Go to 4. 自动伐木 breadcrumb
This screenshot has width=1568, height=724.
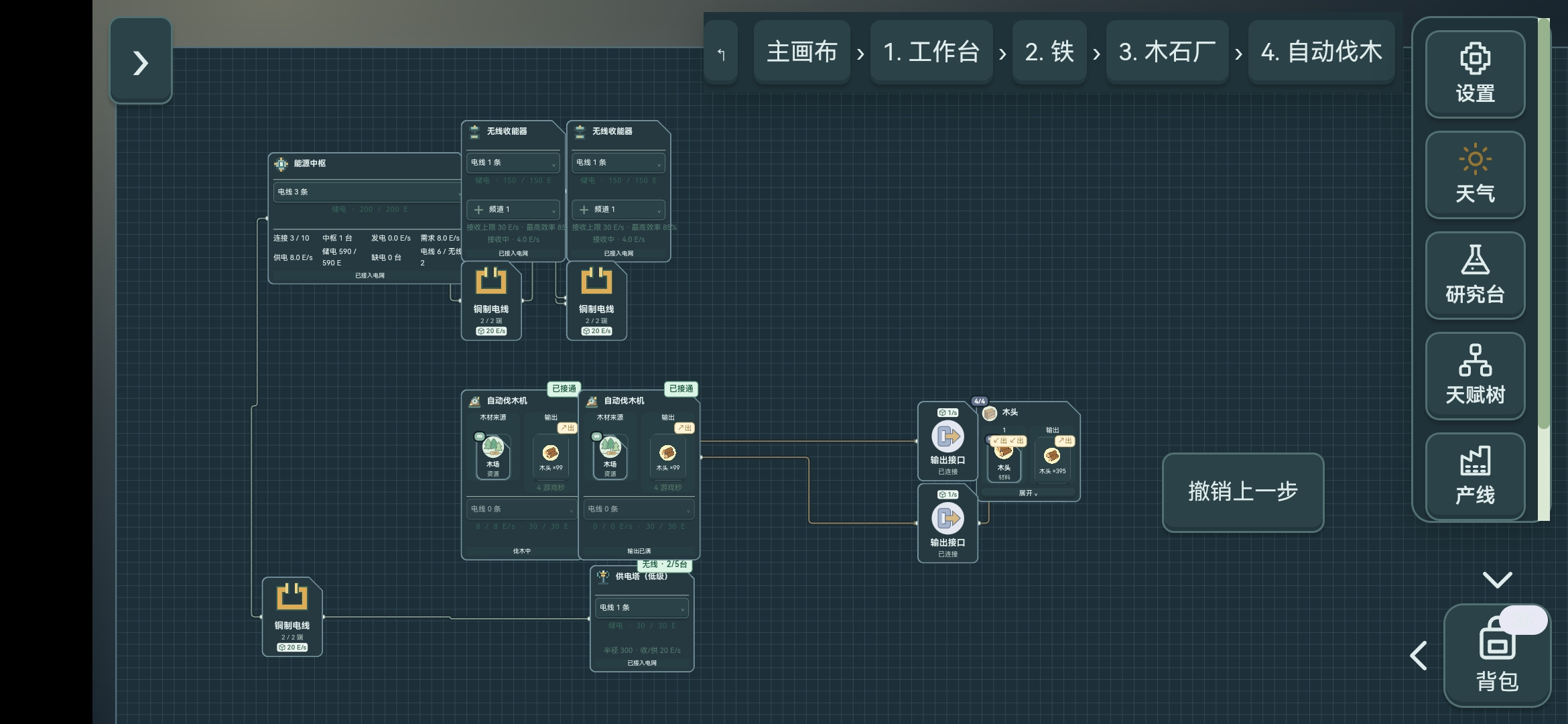1321,52
